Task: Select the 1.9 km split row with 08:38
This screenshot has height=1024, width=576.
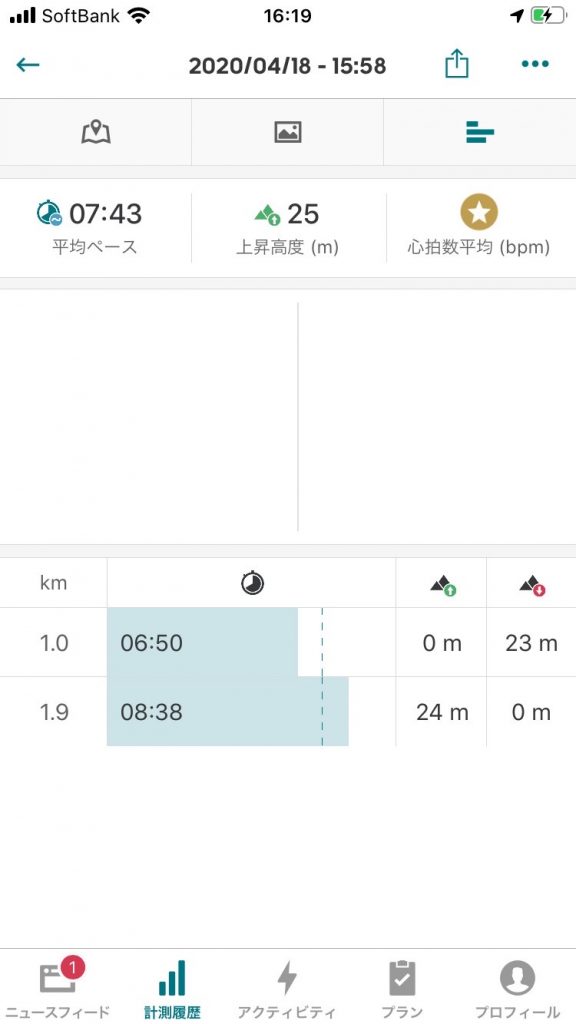Action: click(288, 712)
